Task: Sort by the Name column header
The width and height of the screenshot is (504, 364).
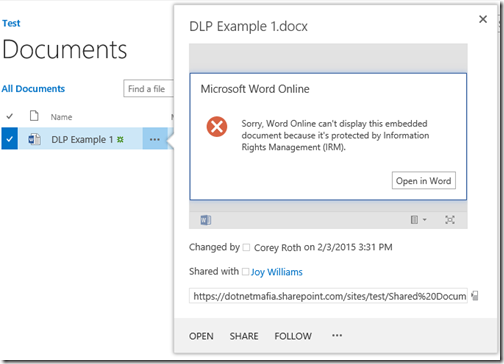Action: 61,117
